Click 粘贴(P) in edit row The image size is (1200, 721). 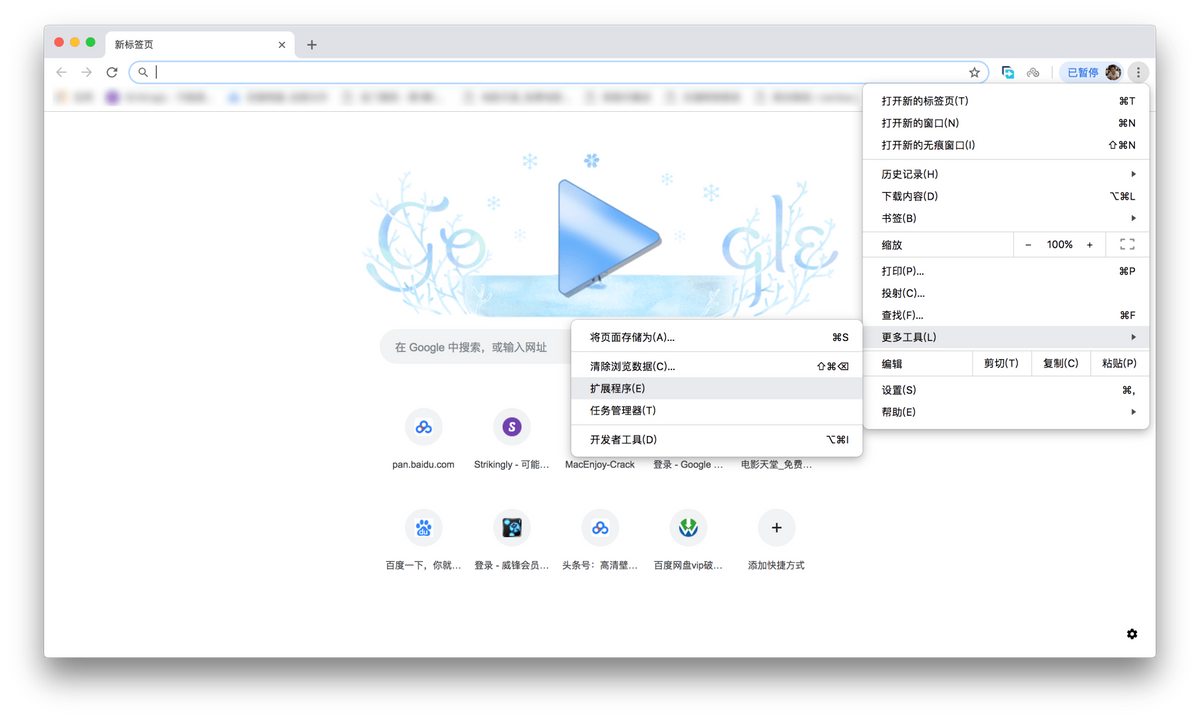1119,364
